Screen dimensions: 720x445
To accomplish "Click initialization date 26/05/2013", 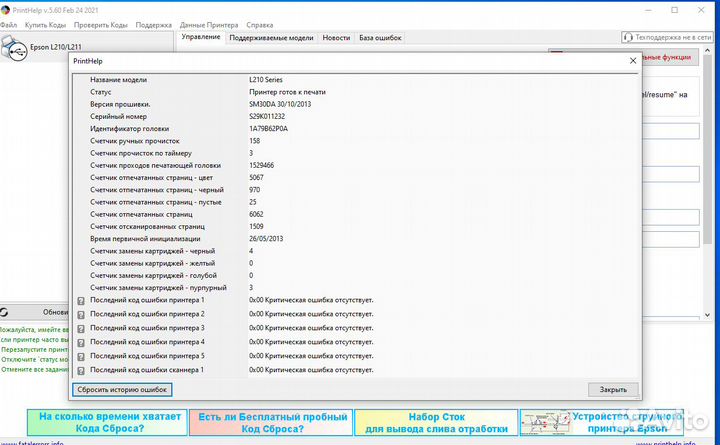I will pos(266,239).
